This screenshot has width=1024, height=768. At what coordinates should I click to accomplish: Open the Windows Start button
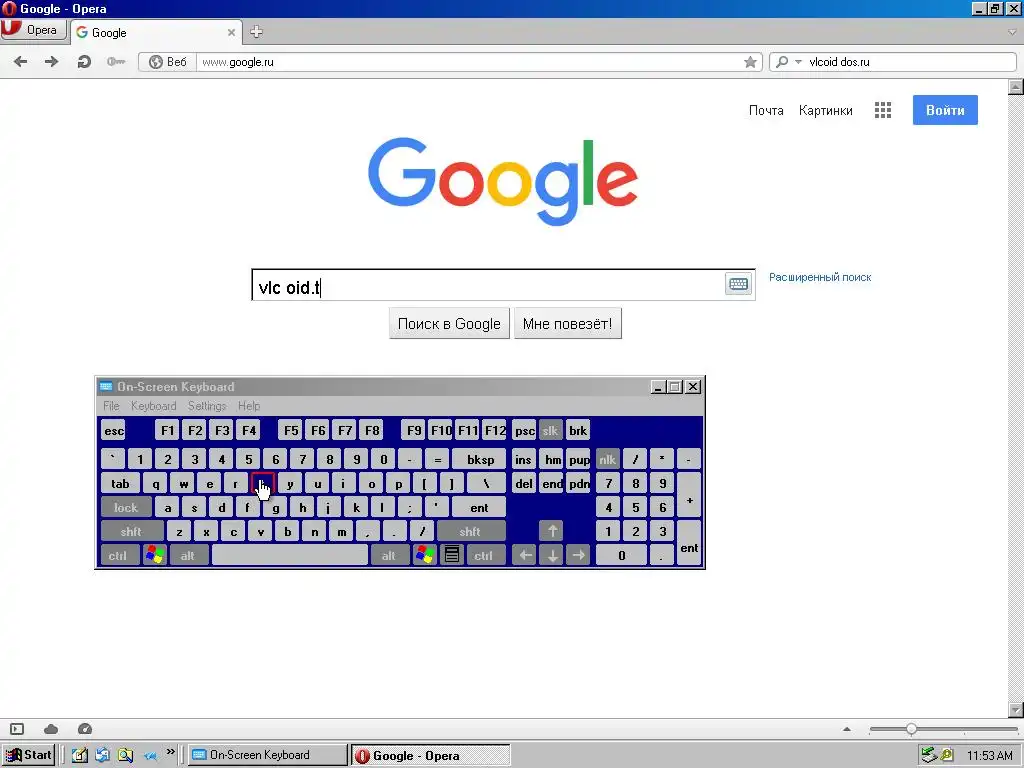click(x=29, y=756)
